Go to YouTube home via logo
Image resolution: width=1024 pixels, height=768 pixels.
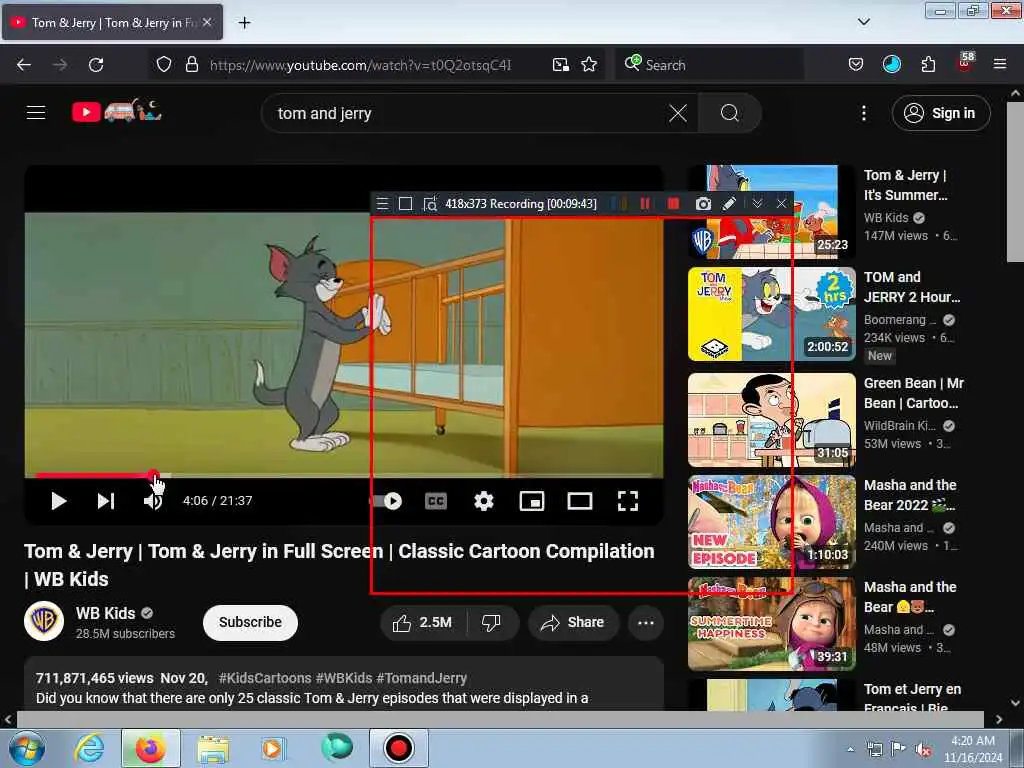tap(117, 112)
